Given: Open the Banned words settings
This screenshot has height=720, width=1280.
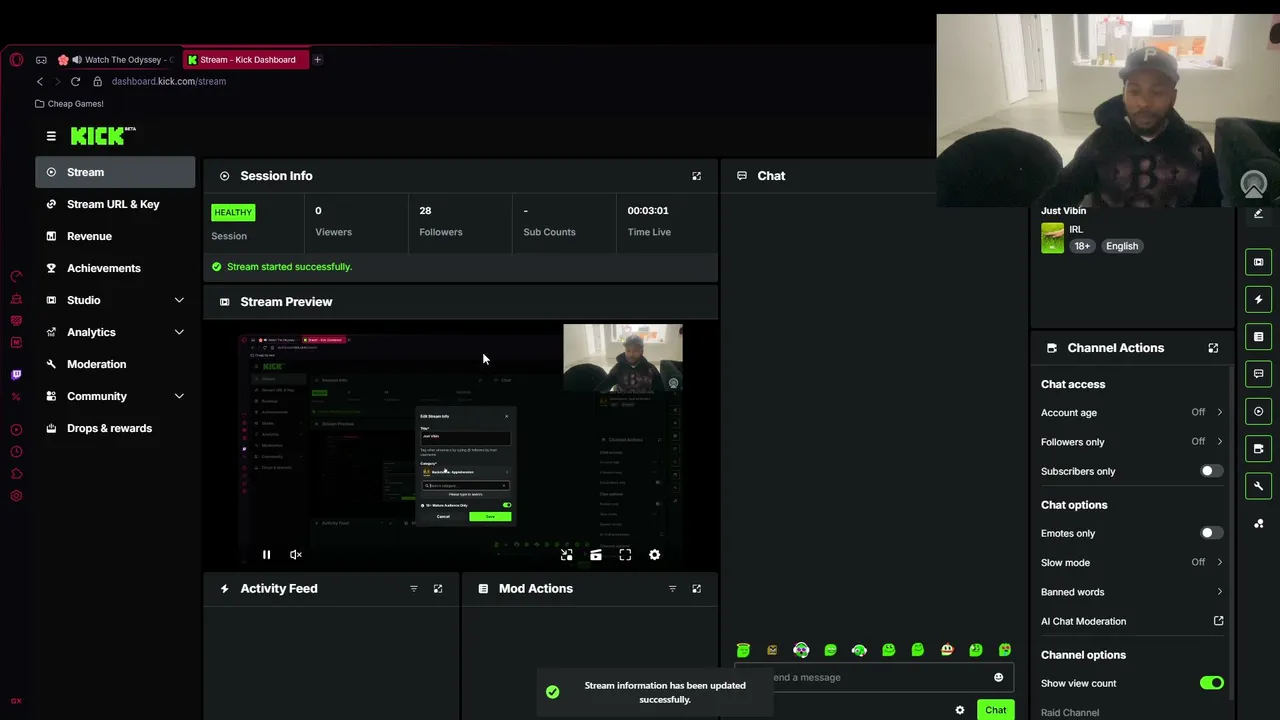Looking at the screenshot, I should (1132, 592).
